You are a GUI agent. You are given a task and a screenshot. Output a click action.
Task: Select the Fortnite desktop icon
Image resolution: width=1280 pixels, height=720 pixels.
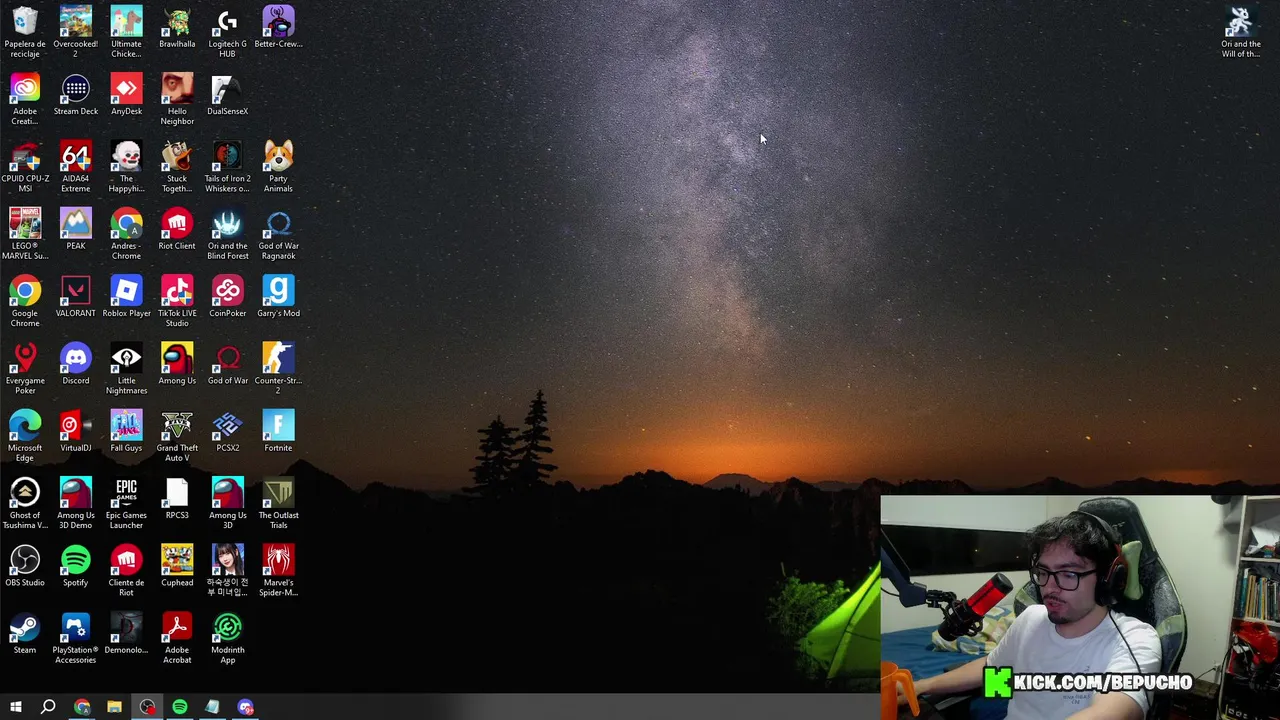(278, 431)
